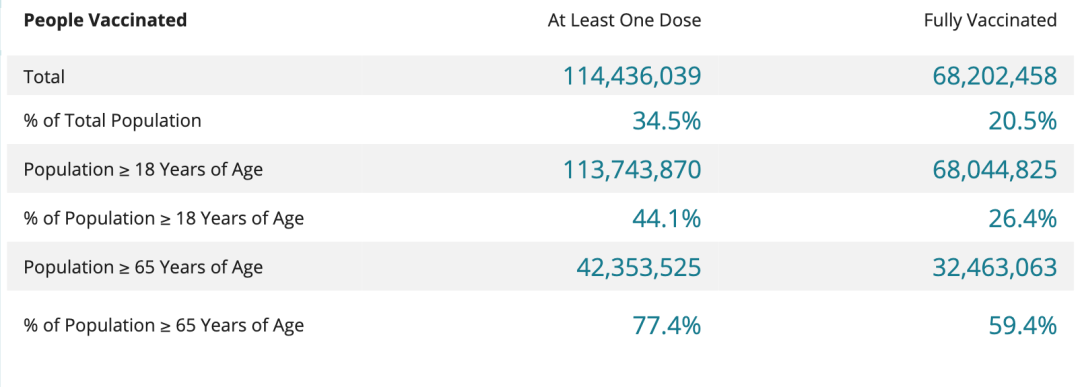Click the People Vaccinated header
This screenshot has width=1080, height=387.
click(x=105, y=21)
